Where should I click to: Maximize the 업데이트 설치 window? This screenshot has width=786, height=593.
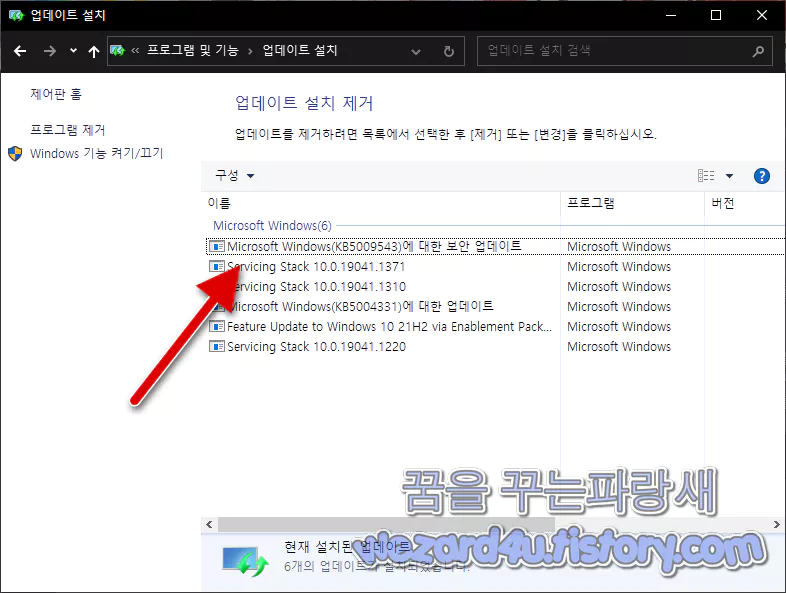point(716,15)
